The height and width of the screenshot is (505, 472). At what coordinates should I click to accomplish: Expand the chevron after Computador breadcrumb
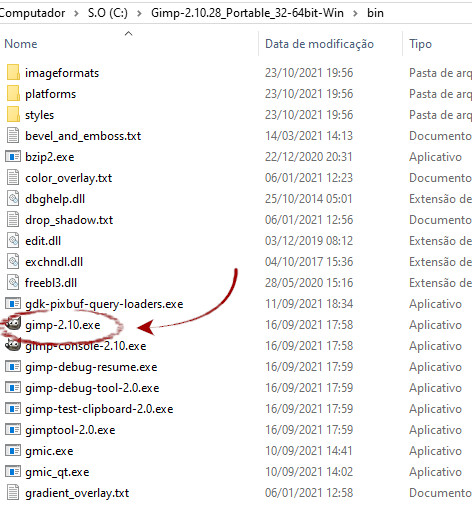tap(77, 13)
